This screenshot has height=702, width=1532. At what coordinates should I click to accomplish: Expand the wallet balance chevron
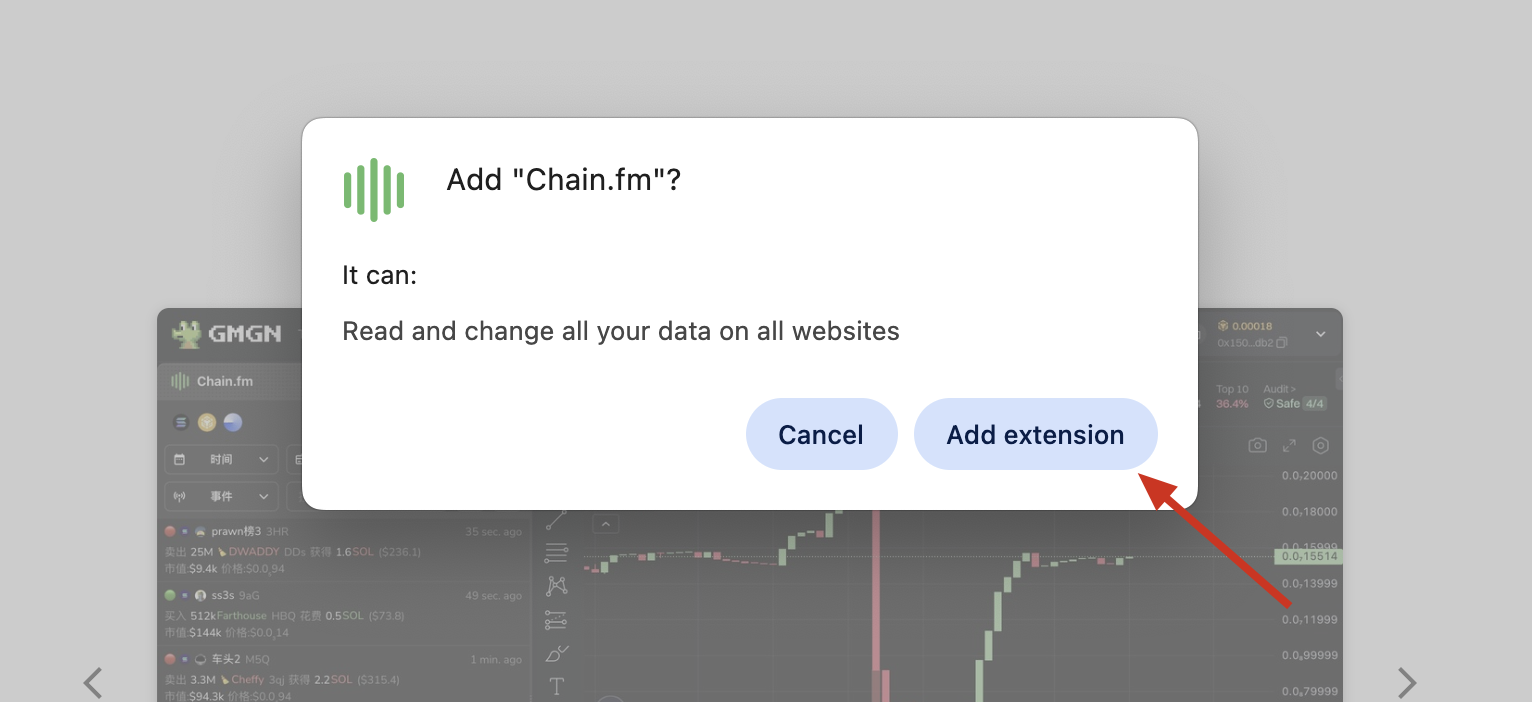1321,334
